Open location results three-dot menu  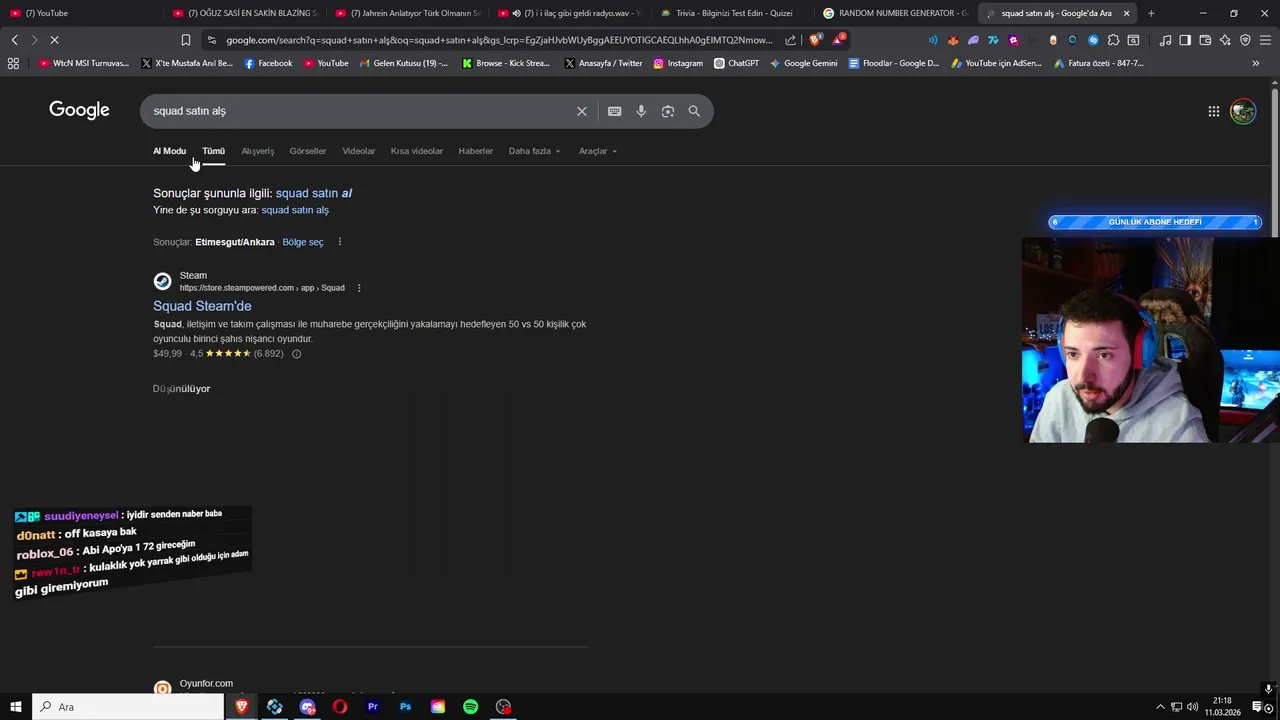pos(340,242)
